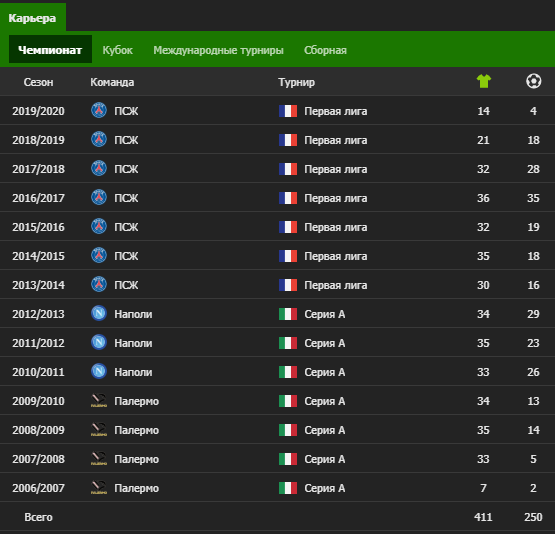Viewport: 555px width, 534px height.
Task: Click Palermo logo in 2006/2007 row
Action: click(99, 488)
